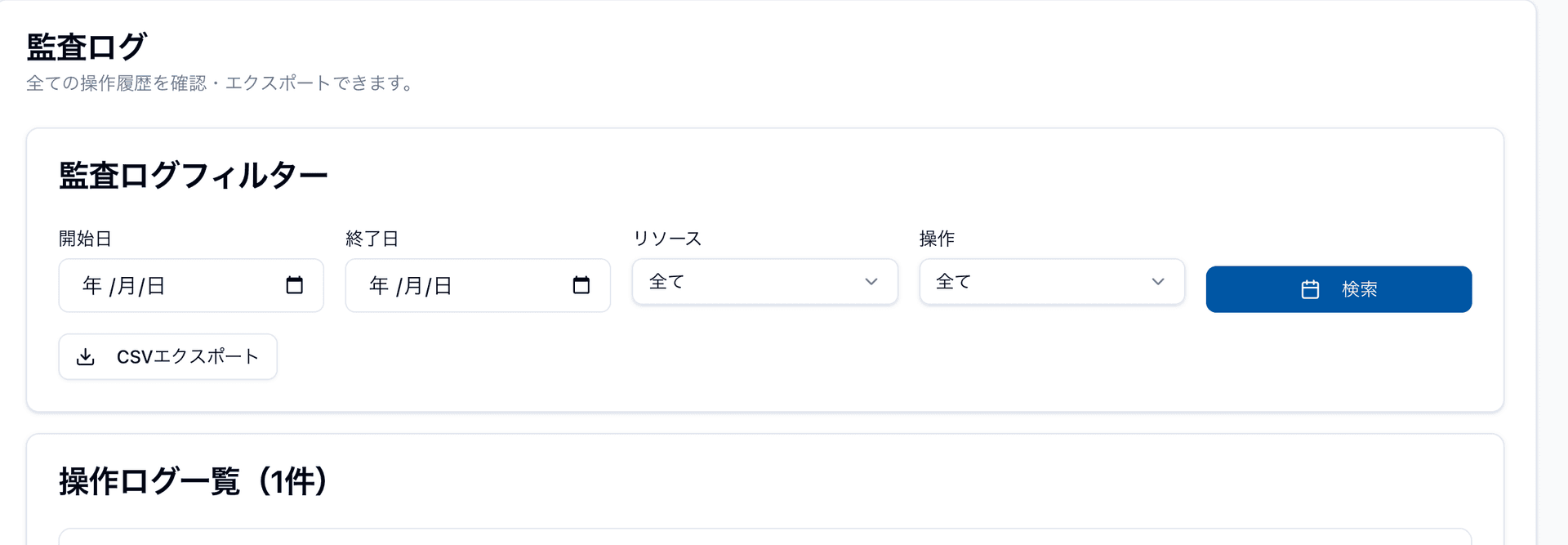The image size is (1568, 545).
Task: Click the 終了日 field label
Action: coord(372,239)
